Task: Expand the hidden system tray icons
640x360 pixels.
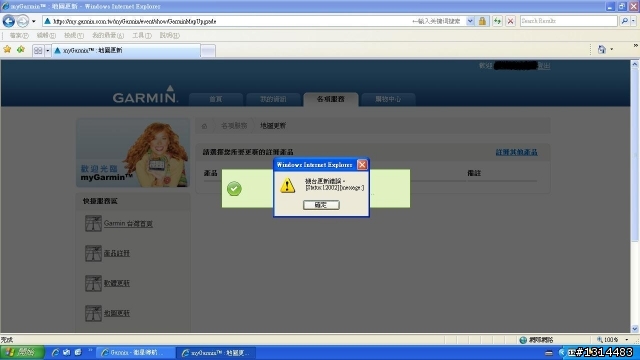Action: (x=562, y=353)
